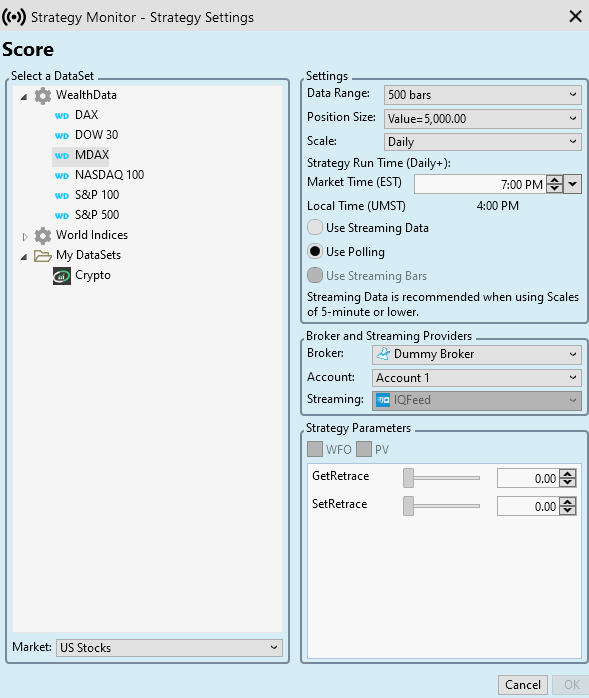The height and width of the screenshot is (698, 589).
Task: Click the SetRetrace value input field
Action: 528,506
